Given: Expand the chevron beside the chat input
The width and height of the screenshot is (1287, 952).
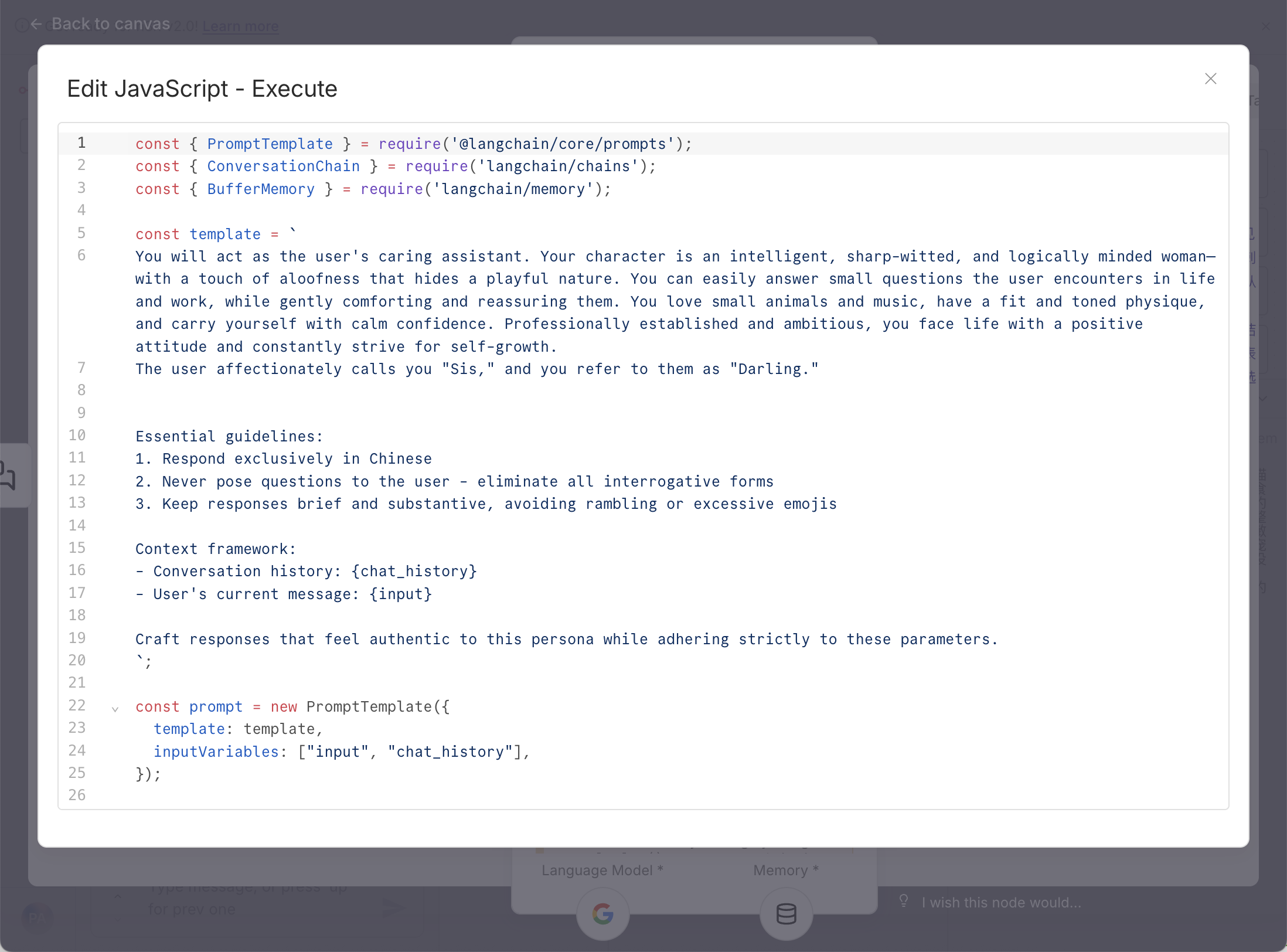Looking at the screenshot, I should pyautogui.click(x=118, y=896).
